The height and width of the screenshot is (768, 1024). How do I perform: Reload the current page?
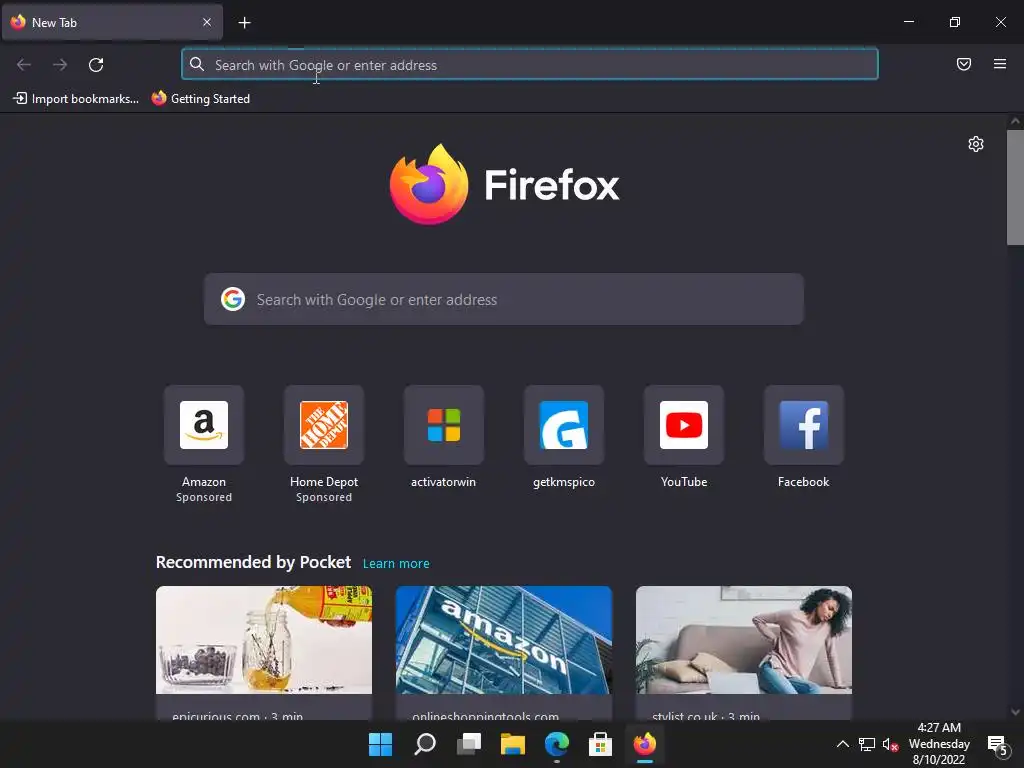[x=96, y=65]
